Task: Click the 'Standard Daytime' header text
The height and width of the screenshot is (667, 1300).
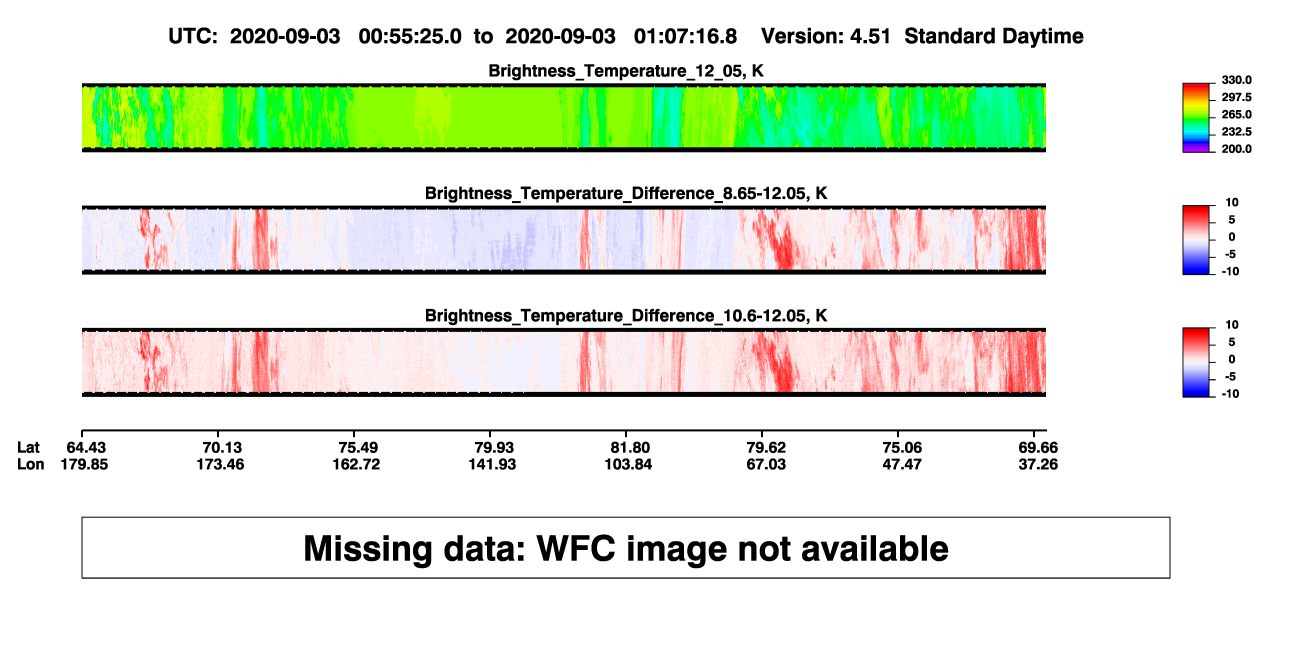Action: click(x=994, y=36)
